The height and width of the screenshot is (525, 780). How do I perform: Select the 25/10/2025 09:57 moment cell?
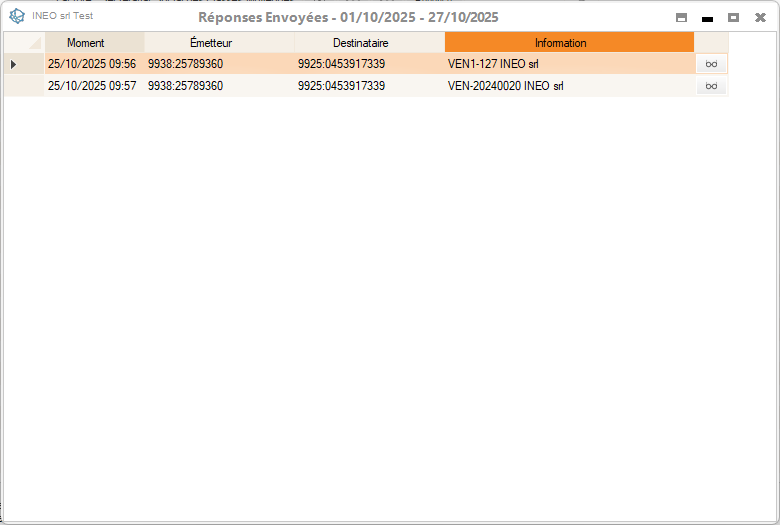[92, 86]
